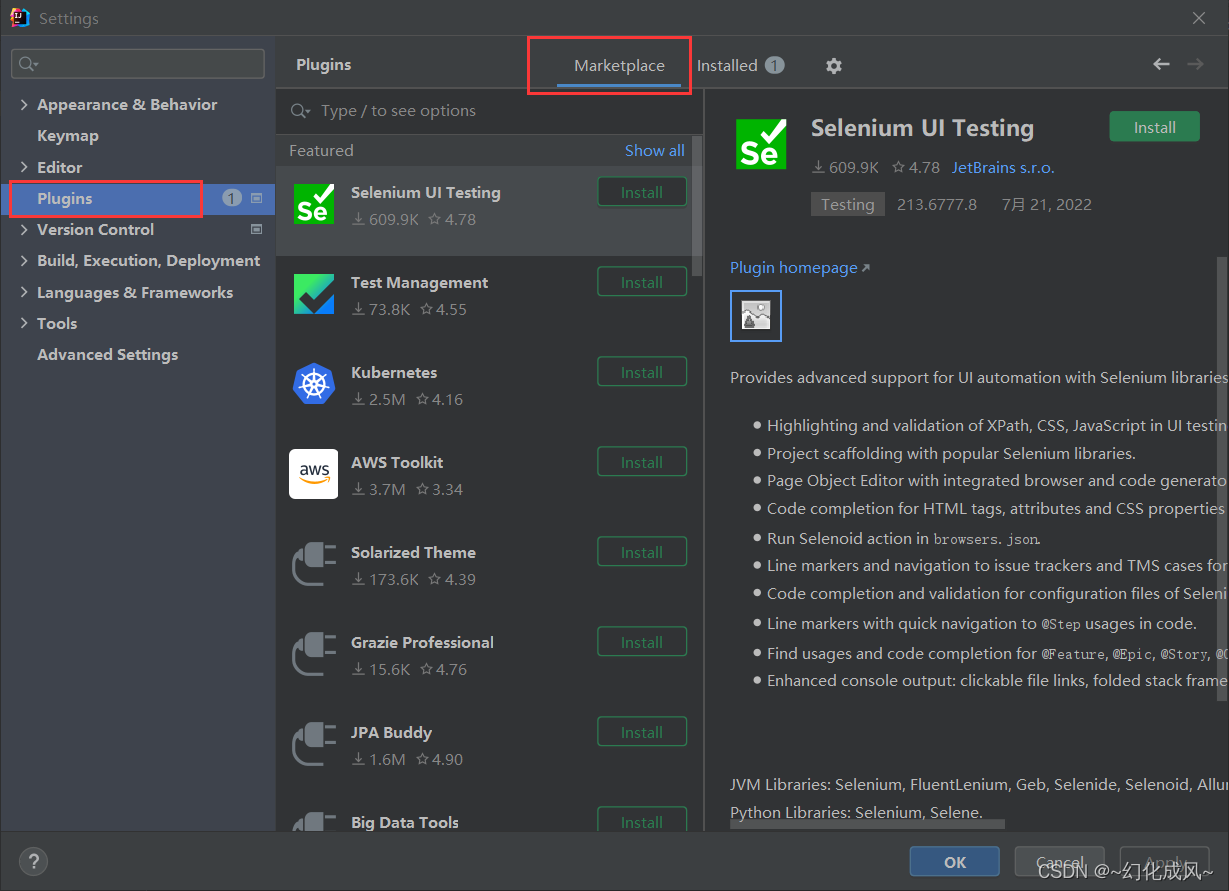Screen dimensions: 1229x891
Task: Open Advanced Settings page
Action: coord(108,355)
